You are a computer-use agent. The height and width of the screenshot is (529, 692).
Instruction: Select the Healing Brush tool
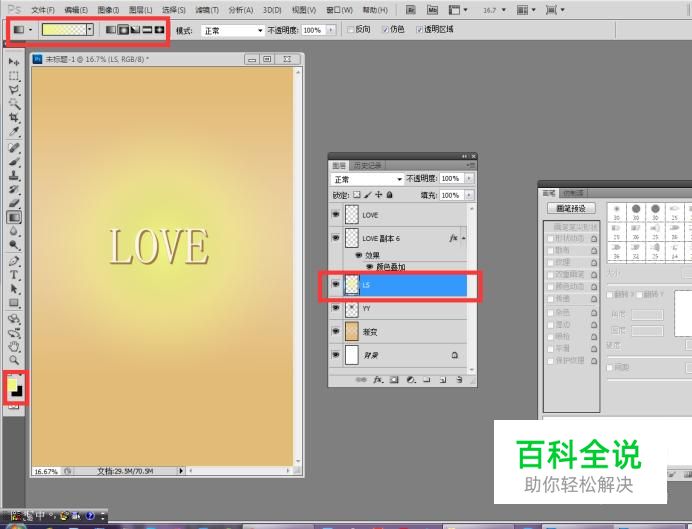coord(14,148)
